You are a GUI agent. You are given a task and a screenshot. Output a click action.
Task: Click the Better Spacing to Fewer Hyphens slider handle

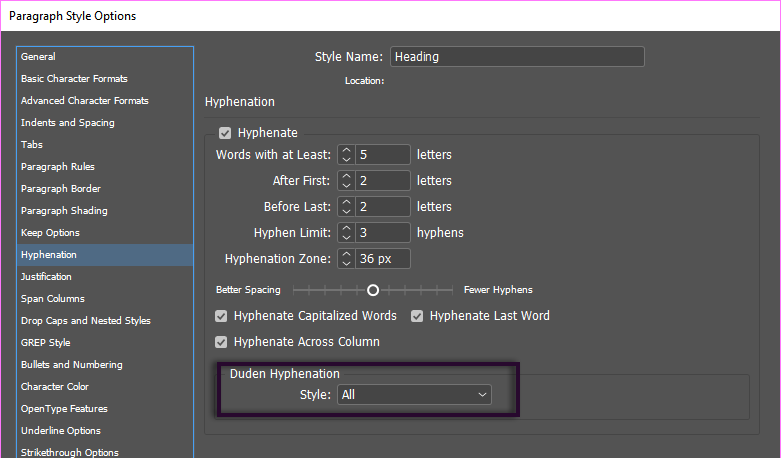pos(373,290)
